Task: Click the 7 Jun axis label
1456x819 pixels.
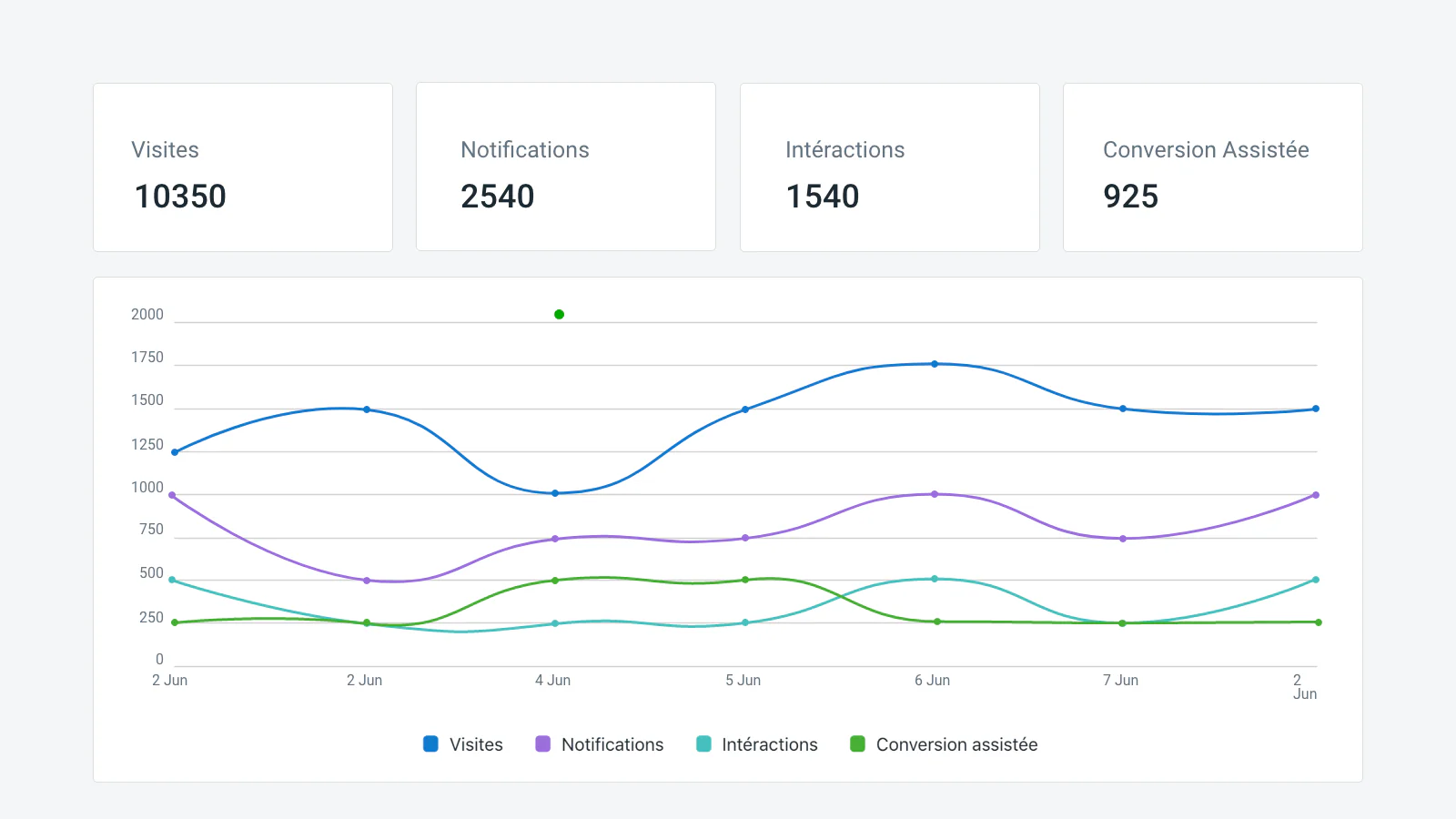Action: tap(1121, 681)
